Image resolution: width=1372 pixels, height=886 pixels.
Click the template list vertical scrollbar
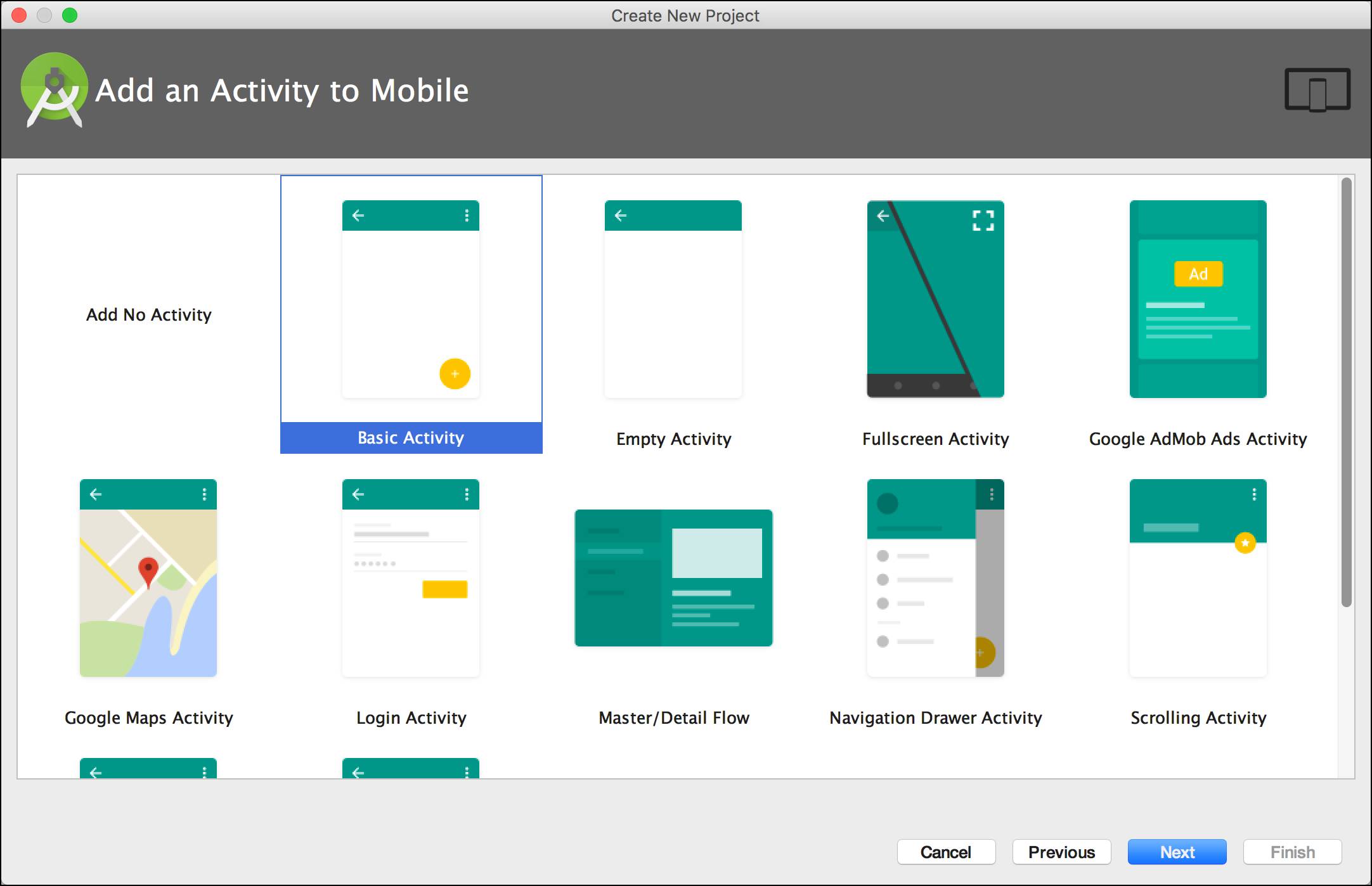pyautogui.click(x=1347, y=392)
